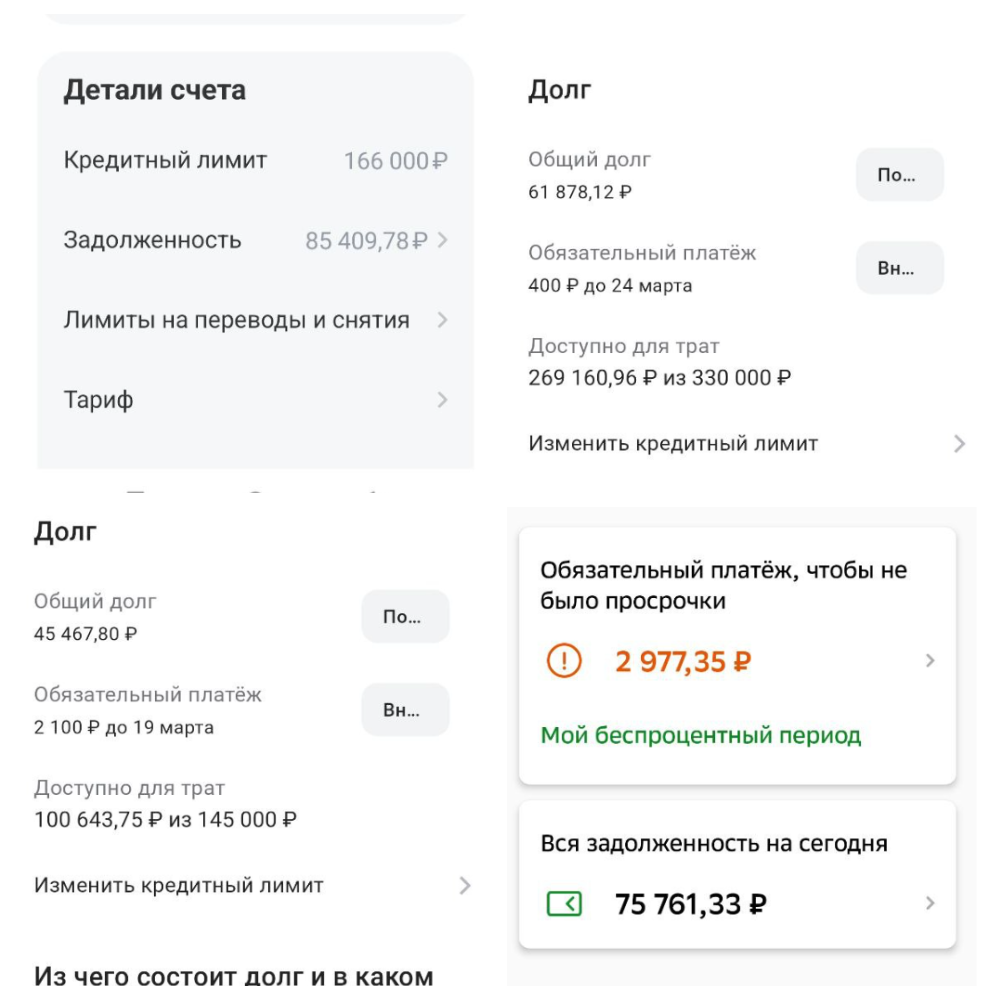The height and width of the screenshot is (1000, 1000).
Task: Open the chevron beside 75 761,33 ₽ debt
Action: (x=930, y=904)
